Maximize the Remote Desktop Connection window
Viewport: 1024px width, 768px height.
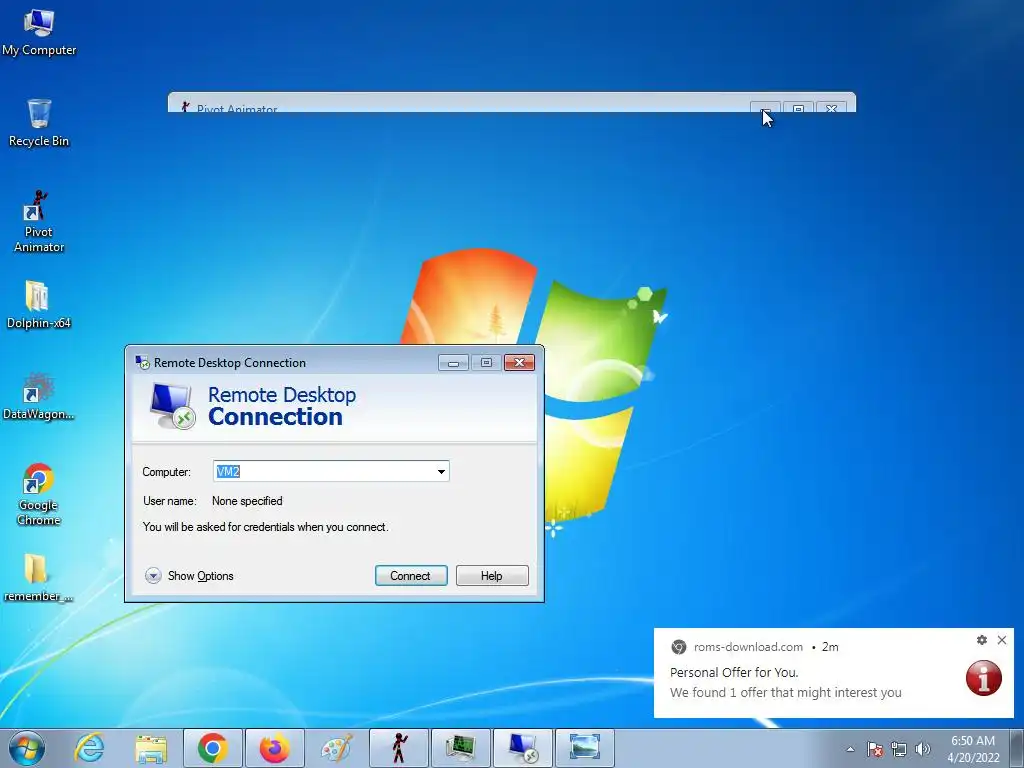486,362
